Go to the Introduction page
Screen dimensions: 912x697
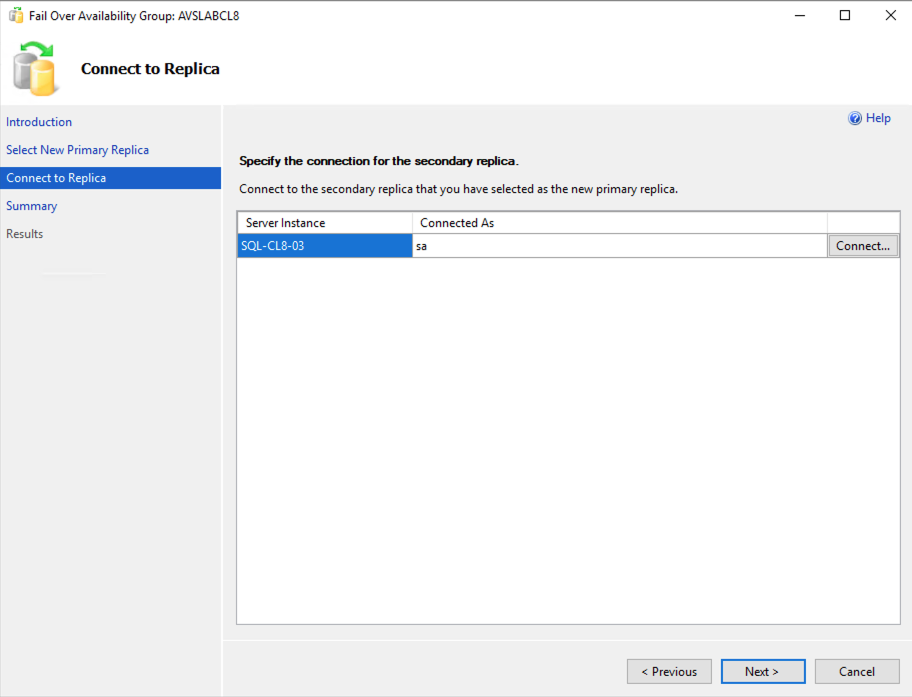39,122
